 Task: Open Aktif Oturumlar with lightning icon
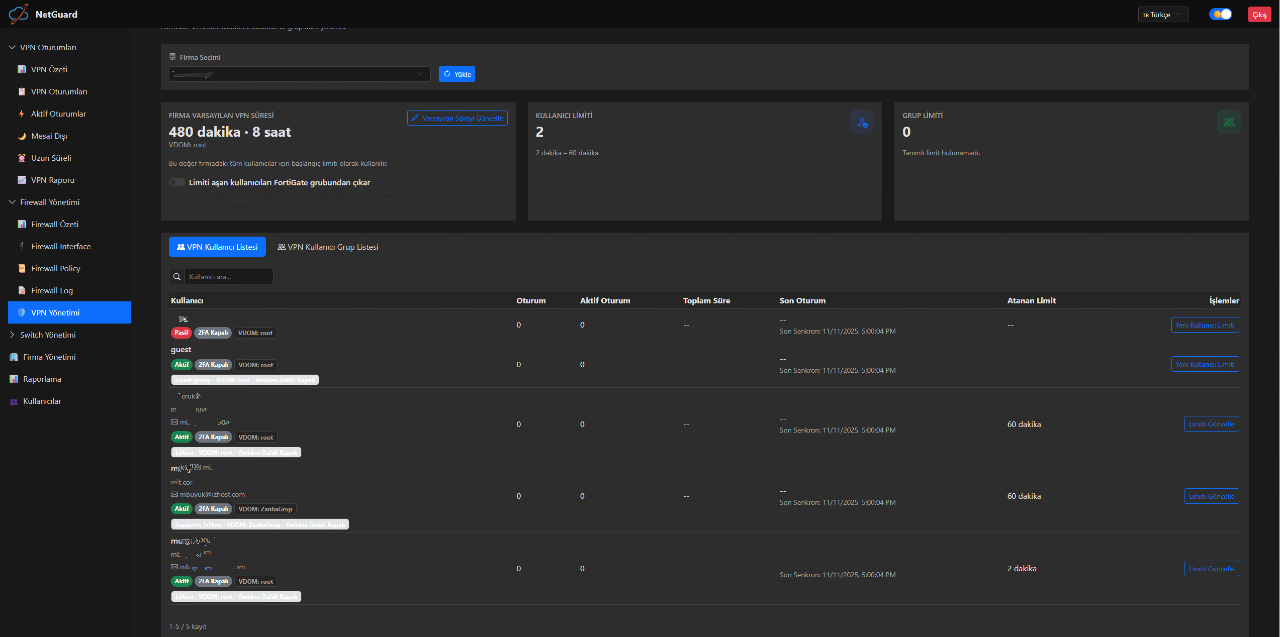58,114
